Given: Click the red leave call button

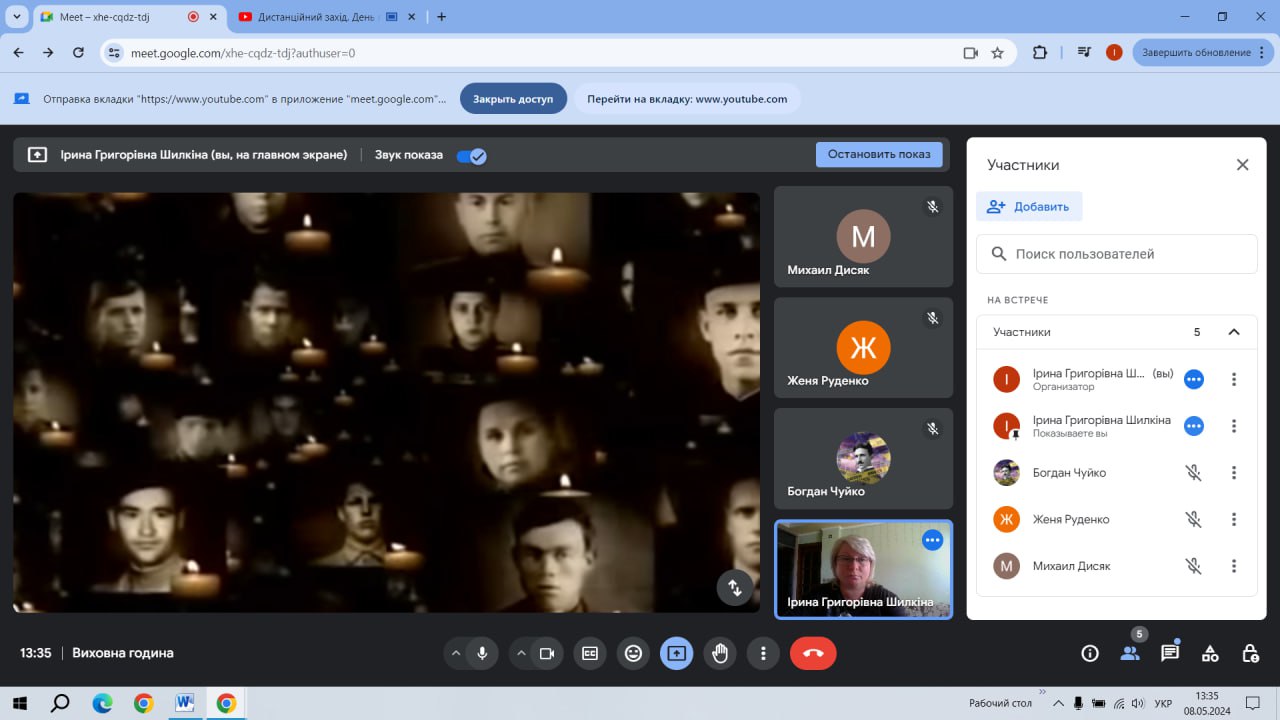Looking at the screenshot, I should (813, 653).
